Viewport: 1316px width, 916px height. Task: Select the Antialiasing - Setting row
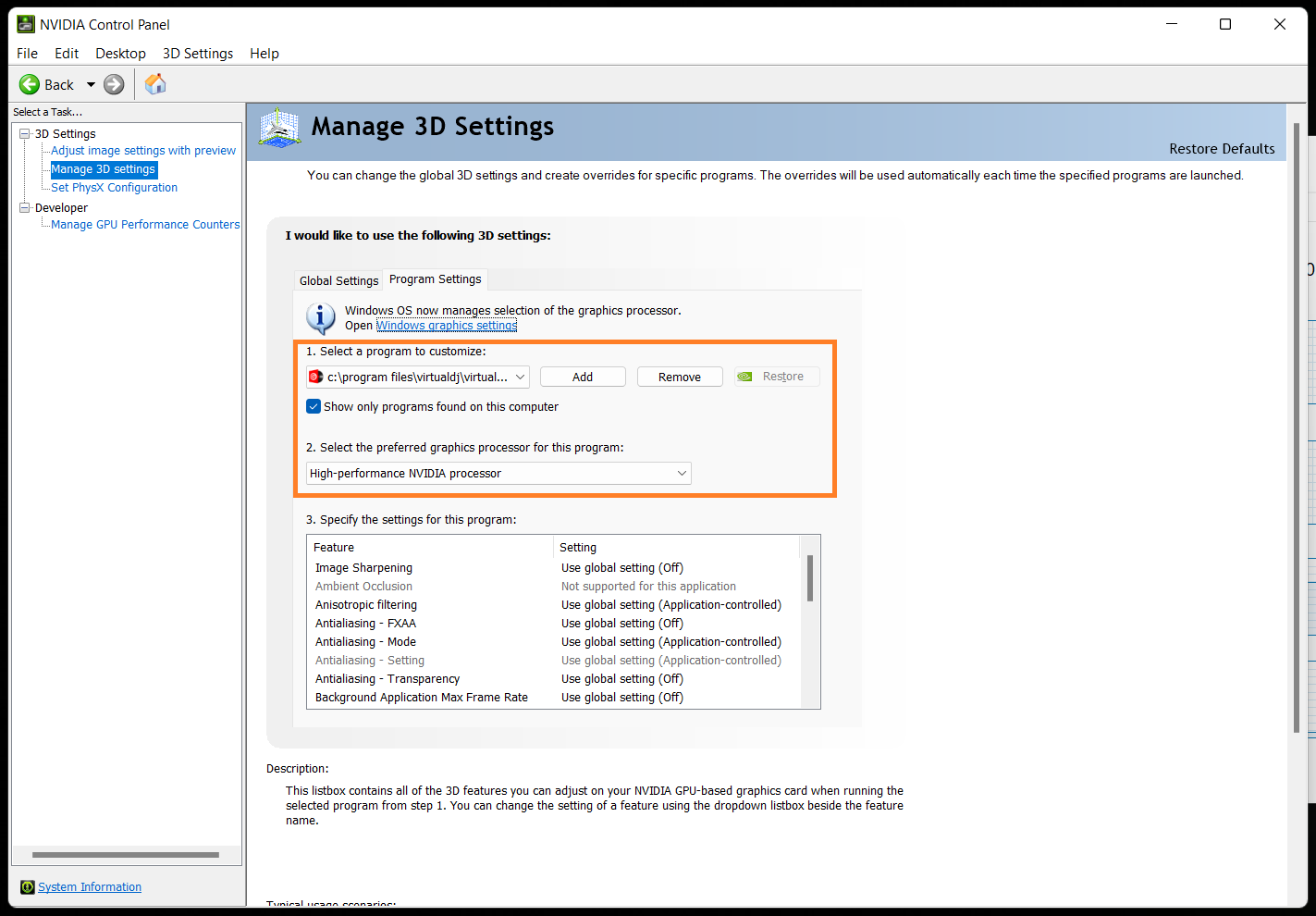pyautogui.click(x=553, y=661)
